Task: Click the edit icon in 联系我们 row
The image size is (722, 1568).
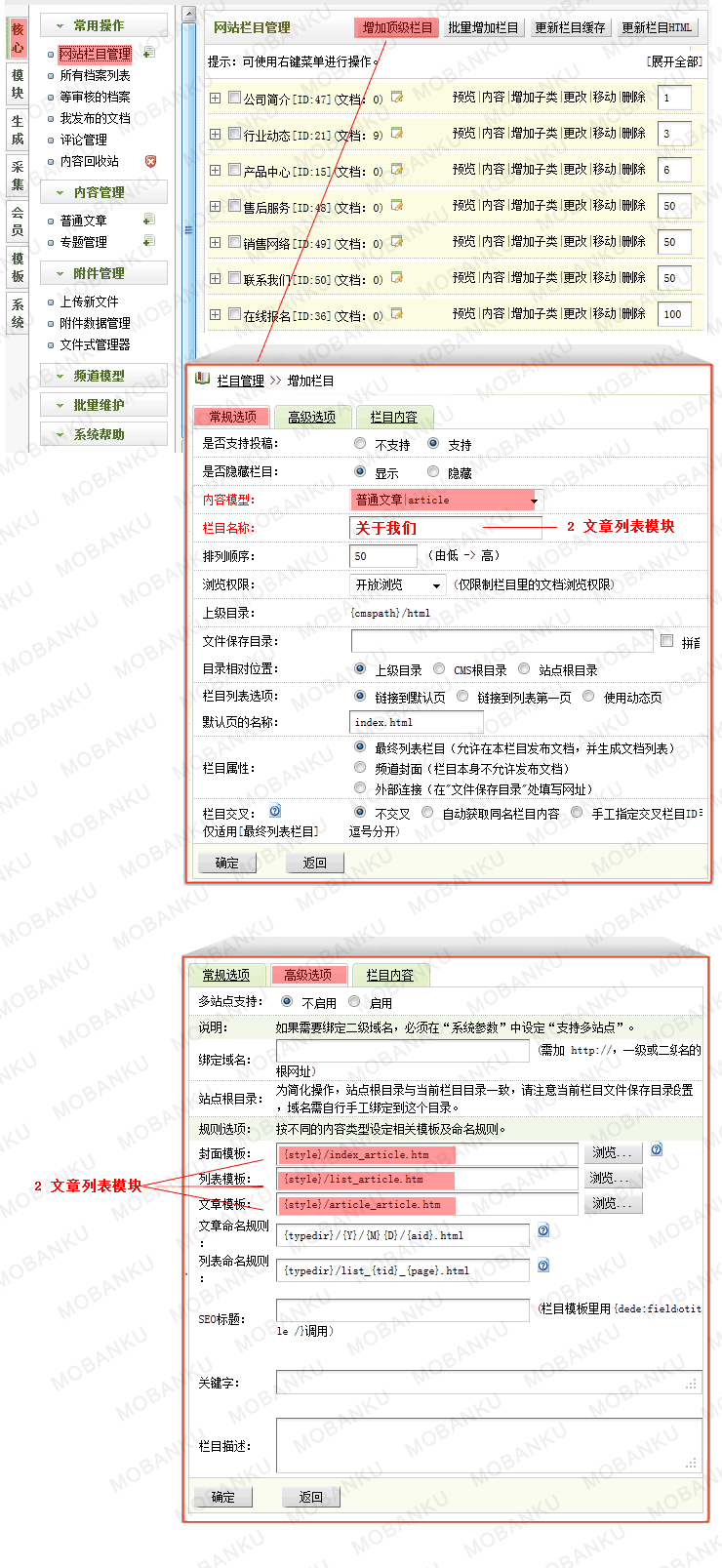Action: [x=397, y=277]
